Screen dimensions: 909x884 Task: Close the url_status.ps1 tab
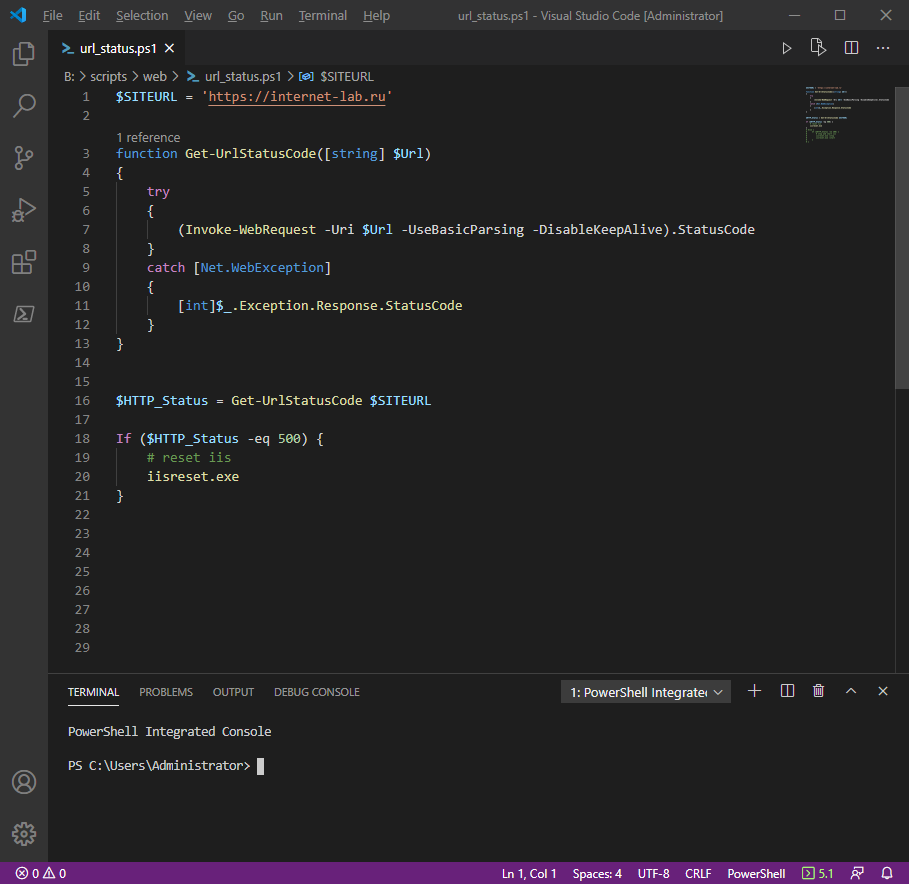[169, 48]
